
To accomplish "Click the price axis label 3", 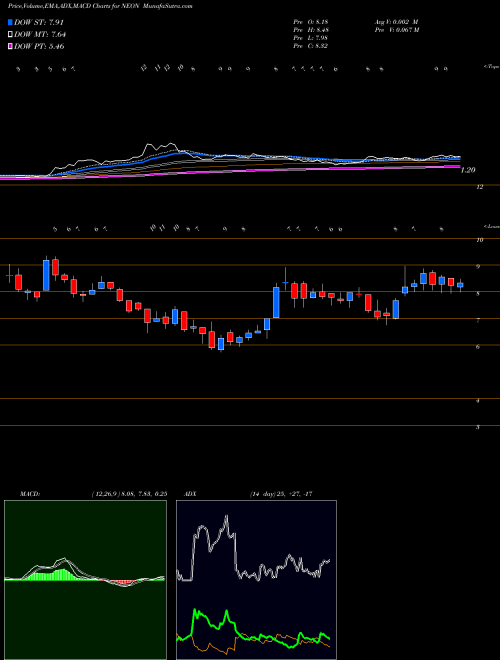I will pos(478,427).
